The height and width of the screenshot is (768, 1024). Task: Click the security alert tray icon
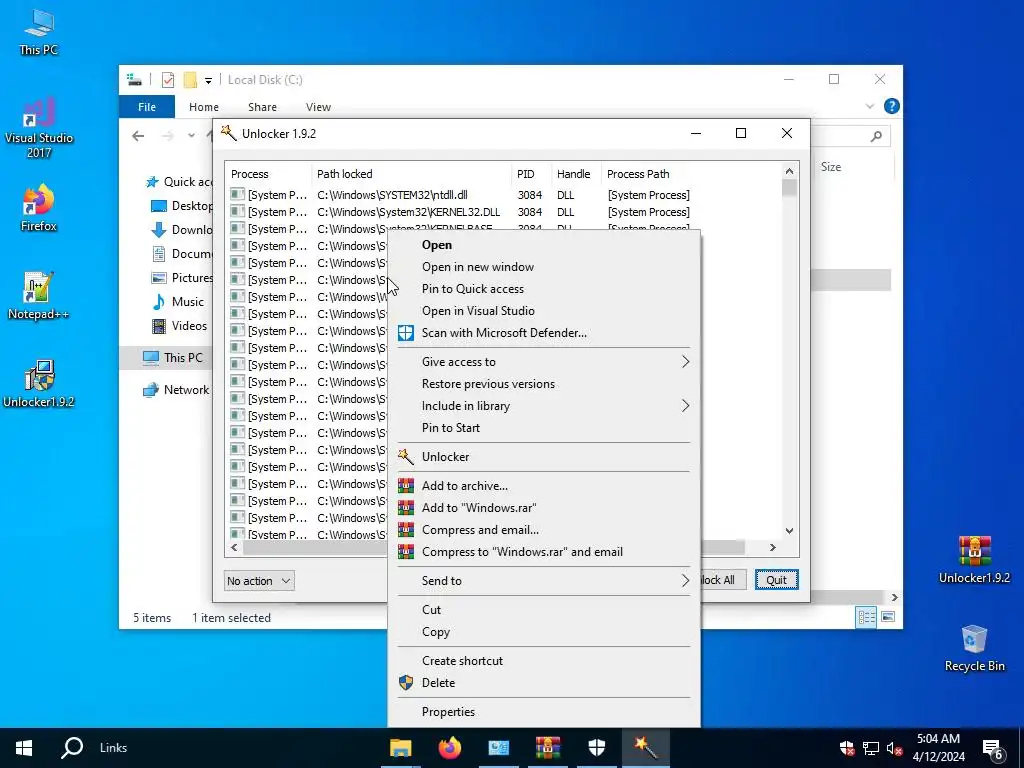coord(846,748)
